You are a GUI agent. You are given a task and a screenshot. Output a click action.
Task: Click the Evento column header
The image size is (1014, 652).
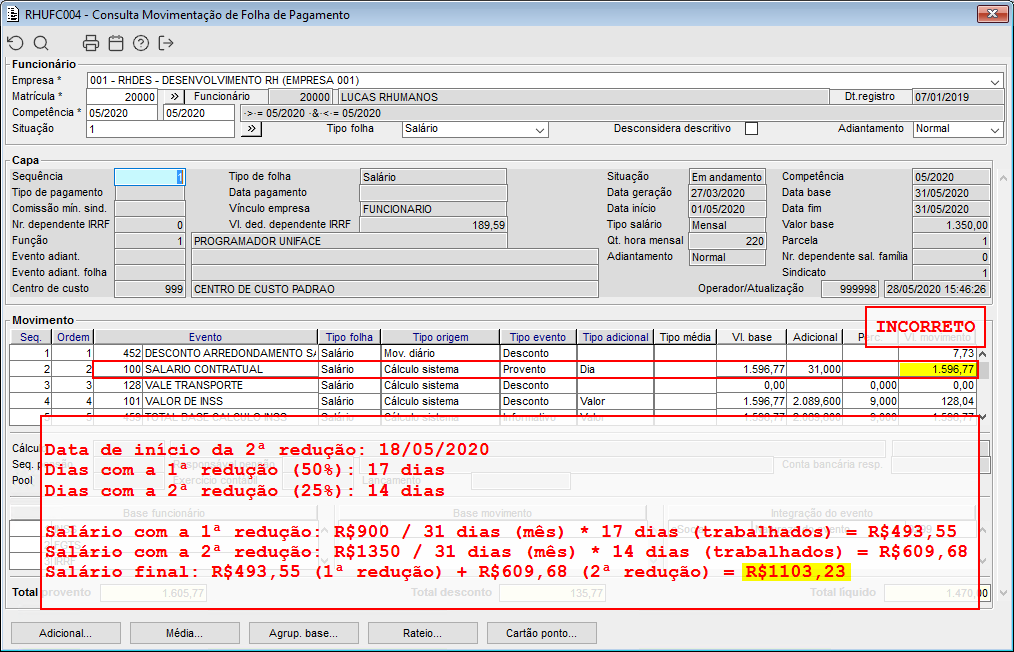click(x=205, y=337)
